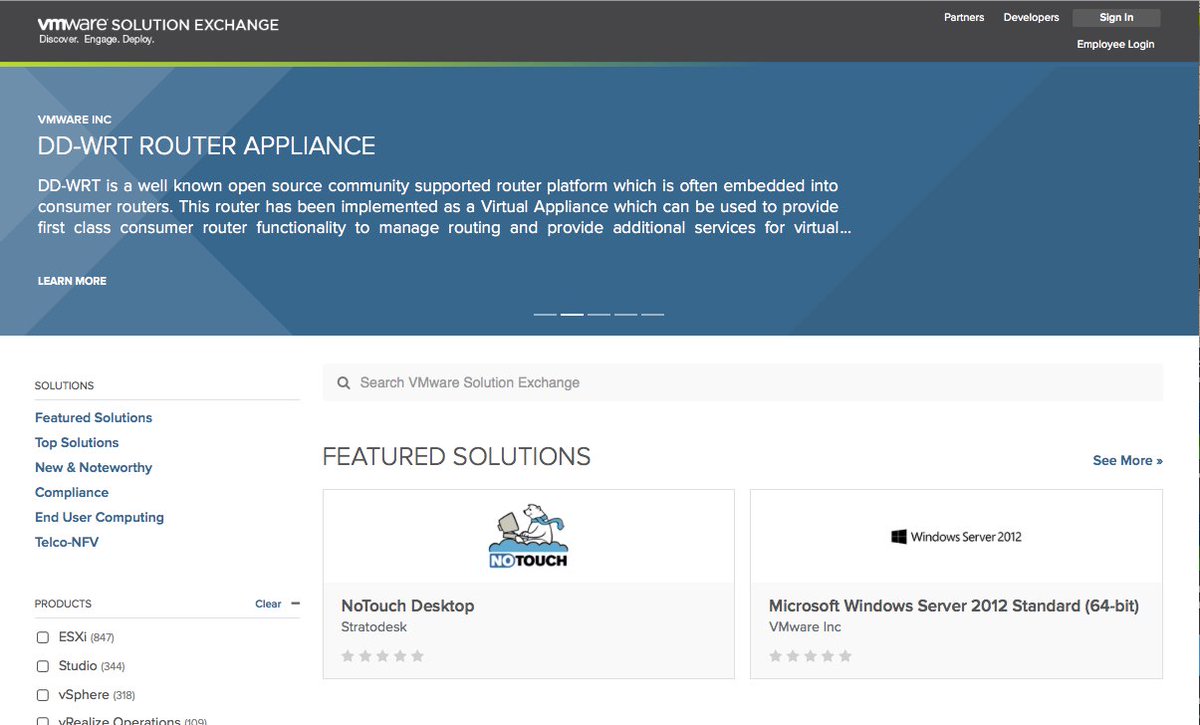This screenshot has height=725, width=1200.
Task: Rate Windows Server 2012 with the first star
Action: point(775,656)
